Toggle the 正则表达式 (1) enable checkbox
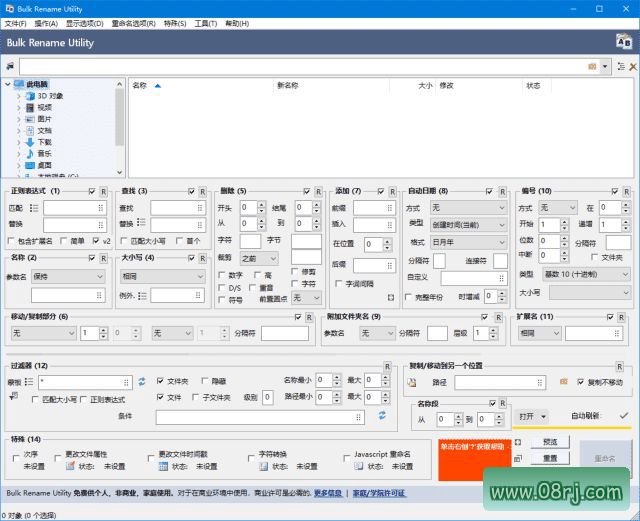The height and width of the screenshot is (521, 640). 92,191
